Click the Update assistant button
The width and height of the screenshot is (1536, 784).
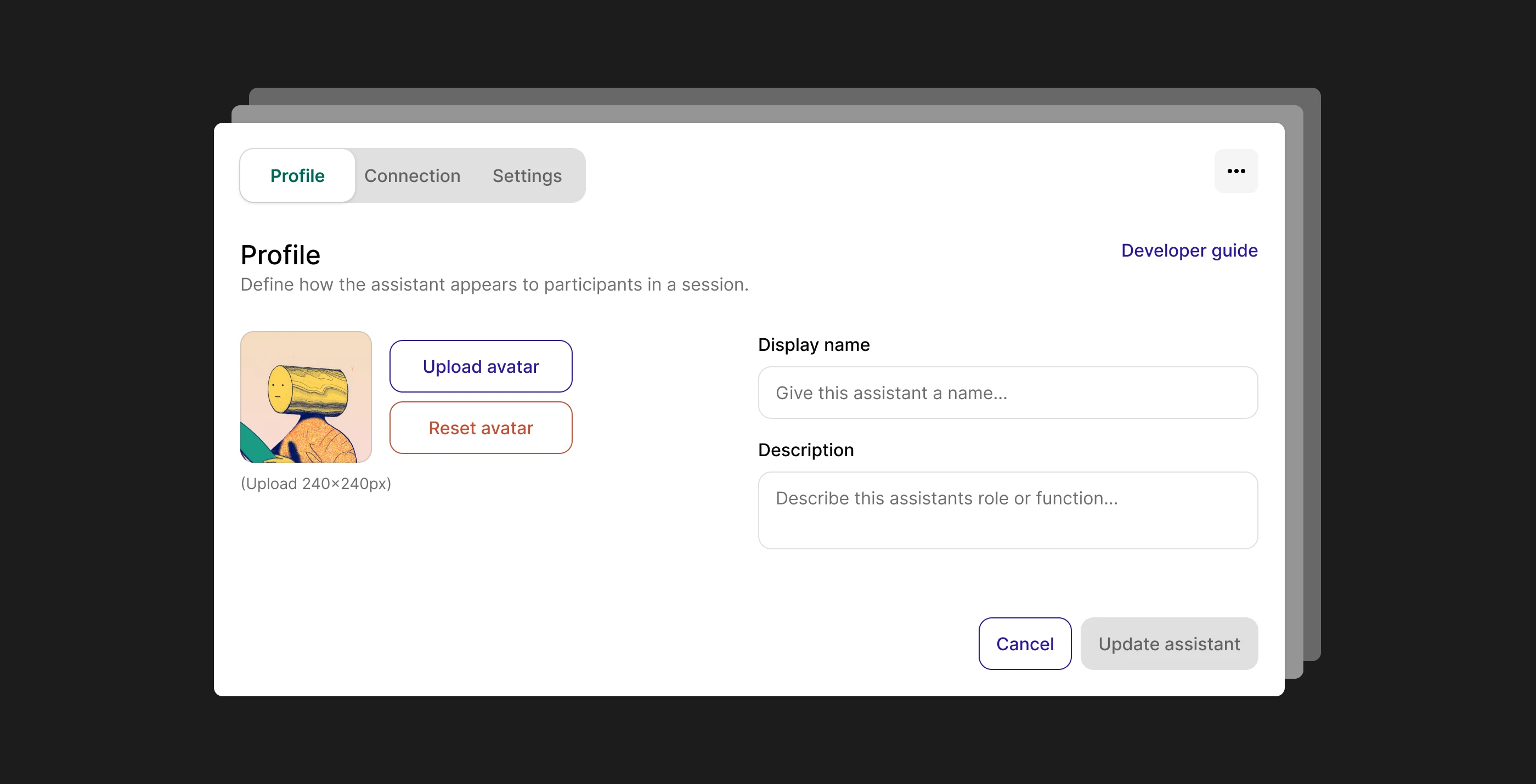pyautogui.click(x=1168, y=644)
